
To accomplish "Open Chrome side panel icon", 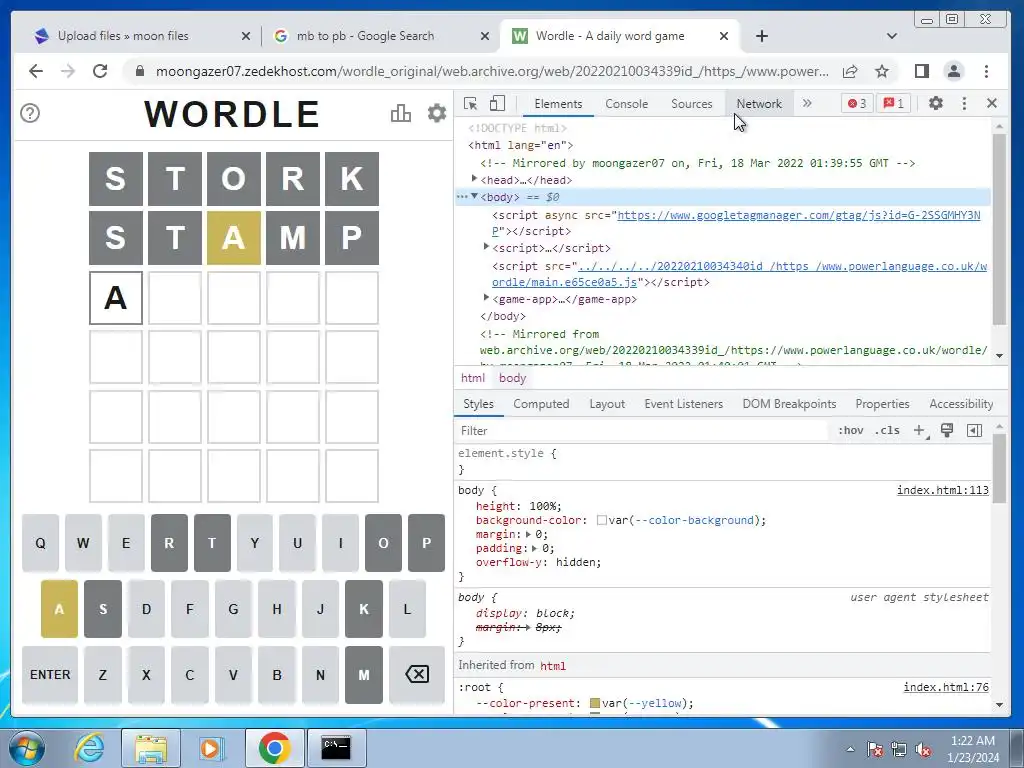I will (921, 71).
